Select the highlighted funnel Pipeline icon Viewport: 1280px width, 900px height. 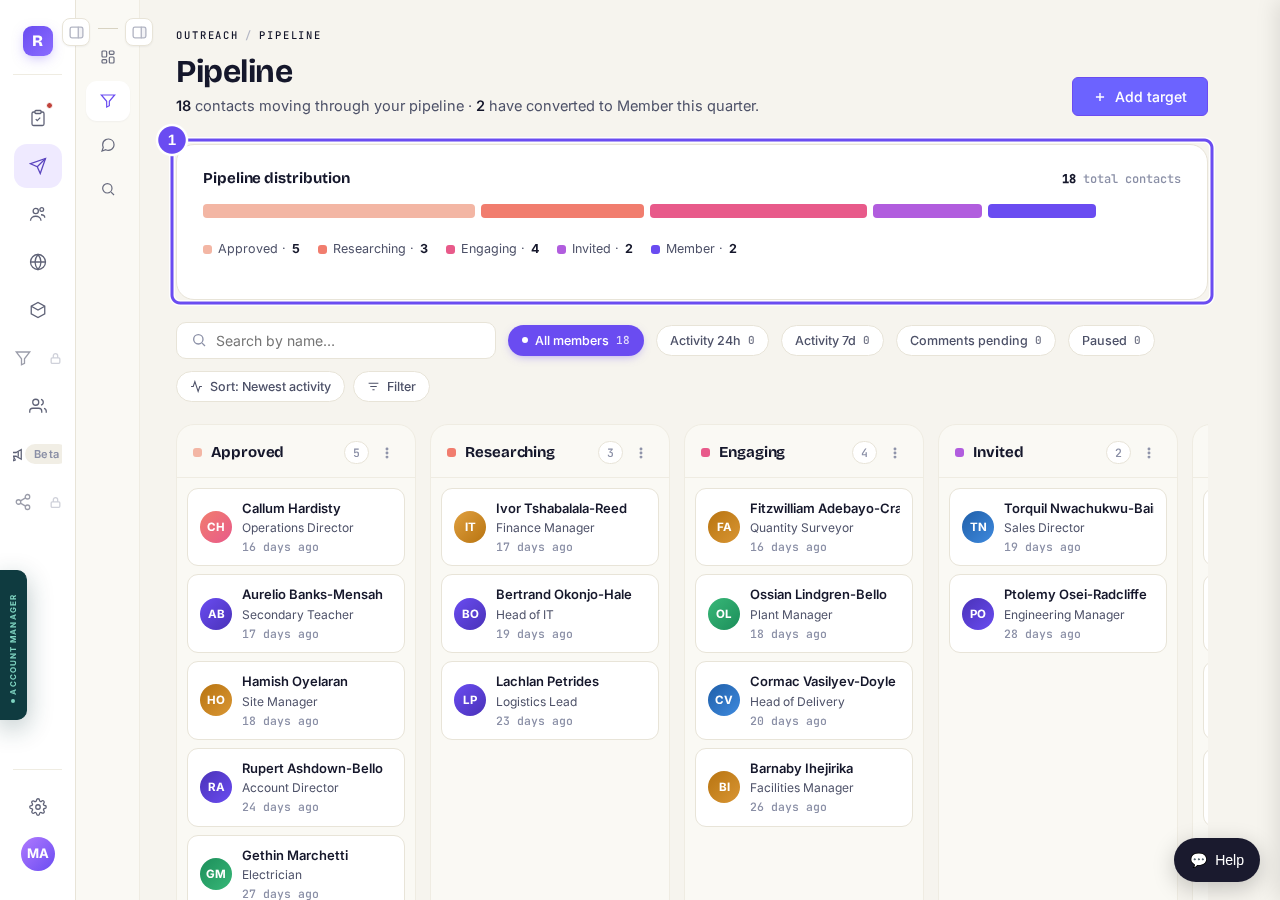point(108,101)
